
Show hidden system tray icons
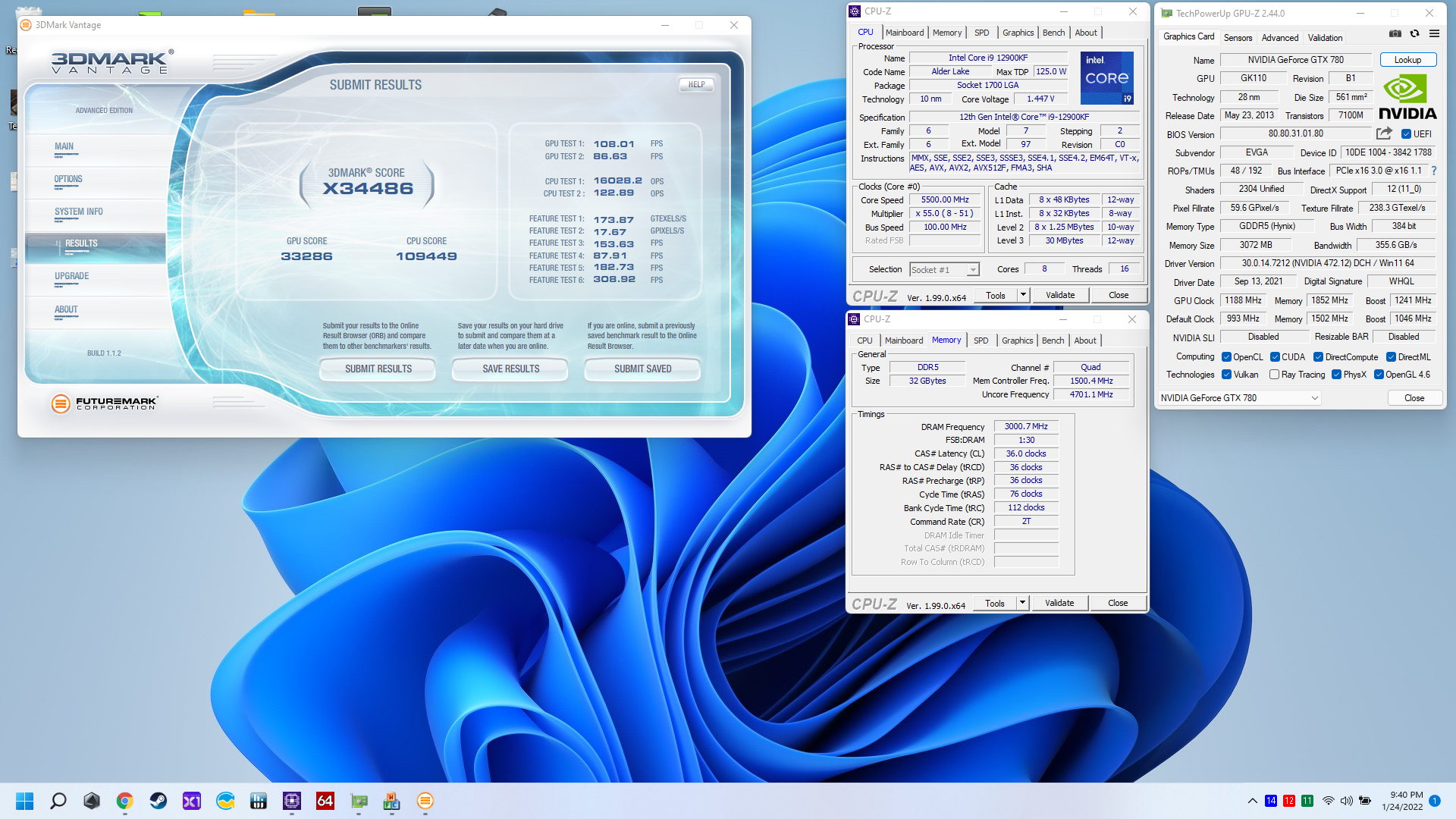[x=1252, y=801]
